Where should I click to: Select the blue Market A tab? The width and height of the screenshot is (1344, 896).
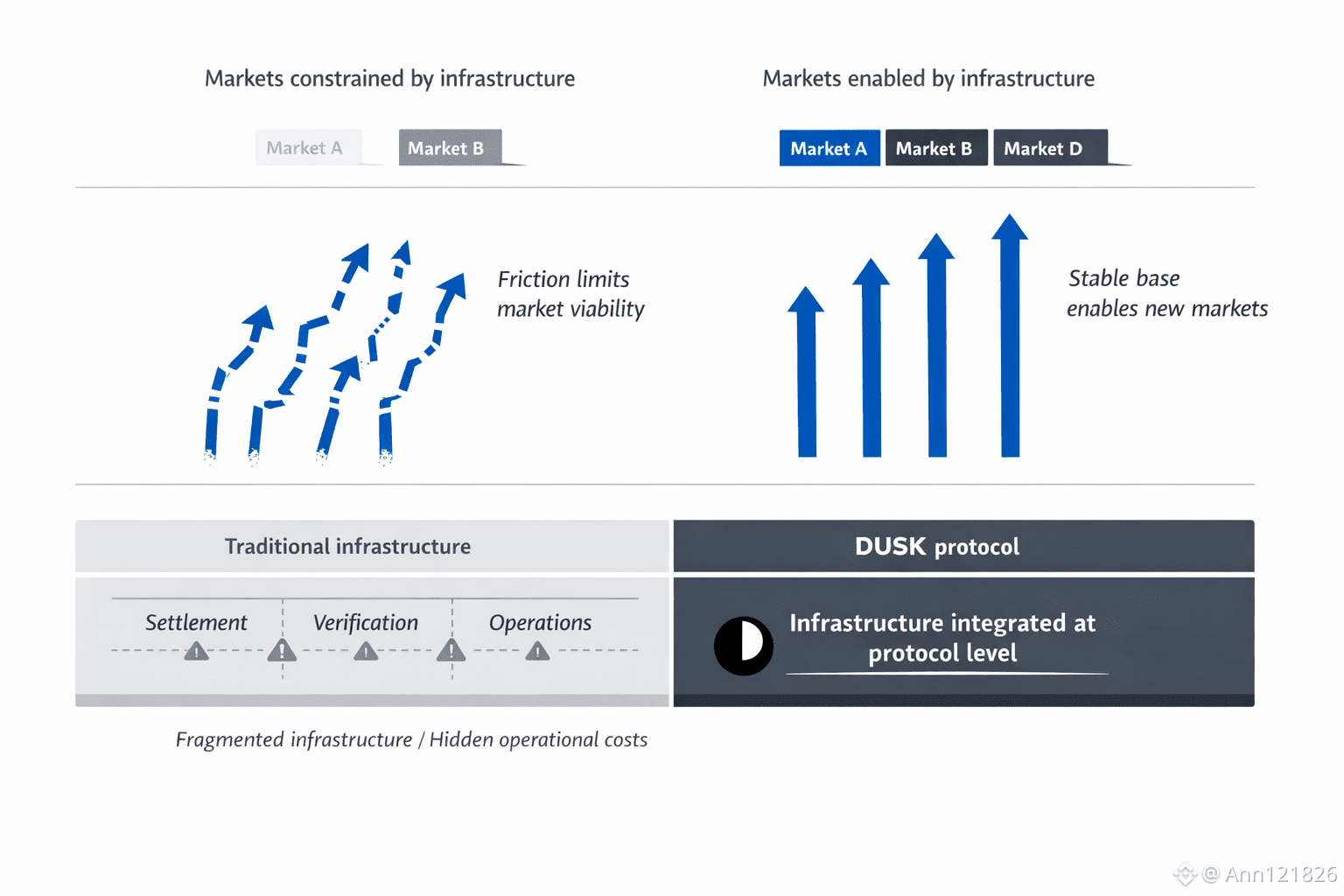point(829,149)
